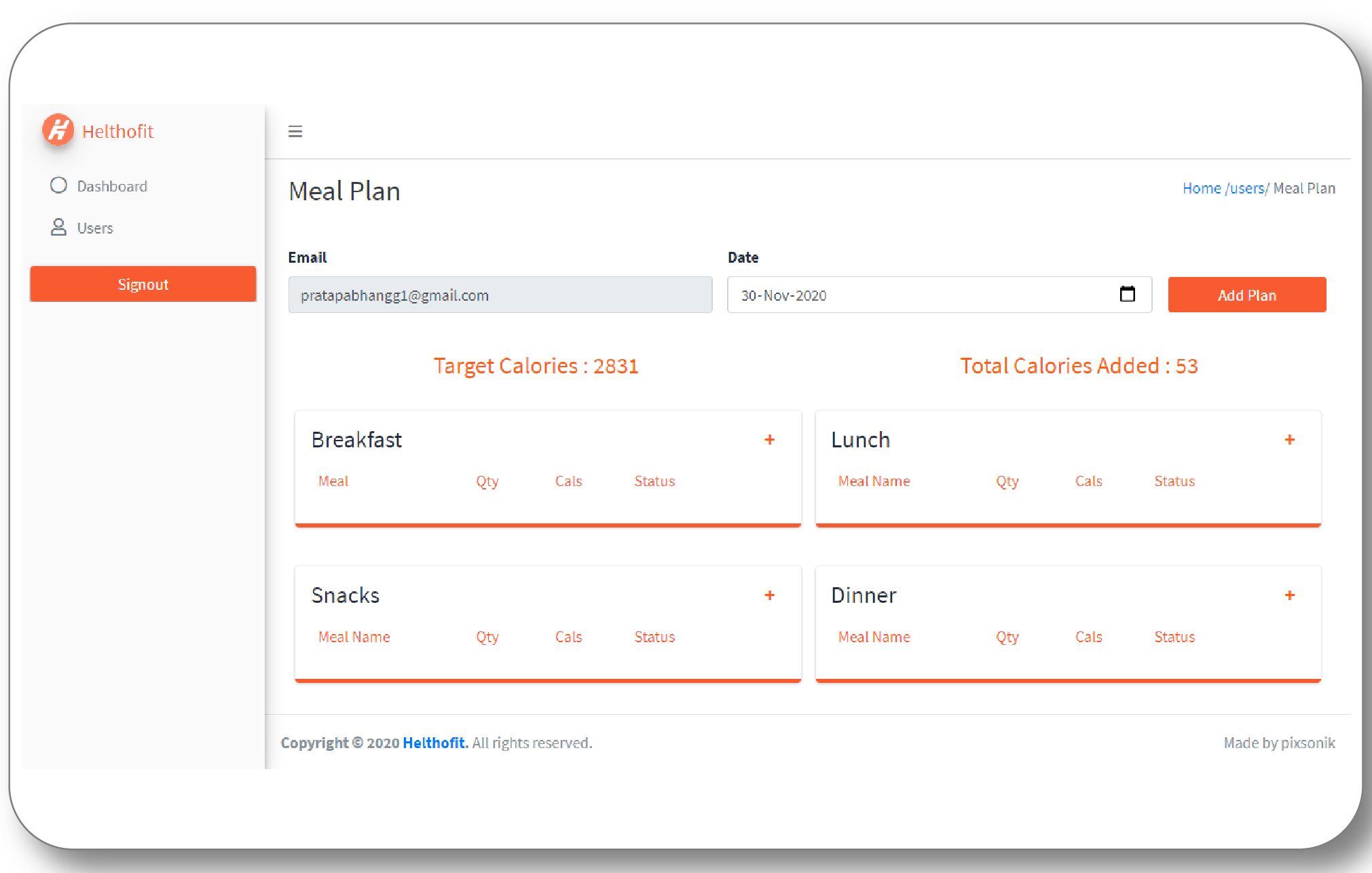Open the date picker calendar icon
Screen dimensions: 1372x873
[1127, 294]
